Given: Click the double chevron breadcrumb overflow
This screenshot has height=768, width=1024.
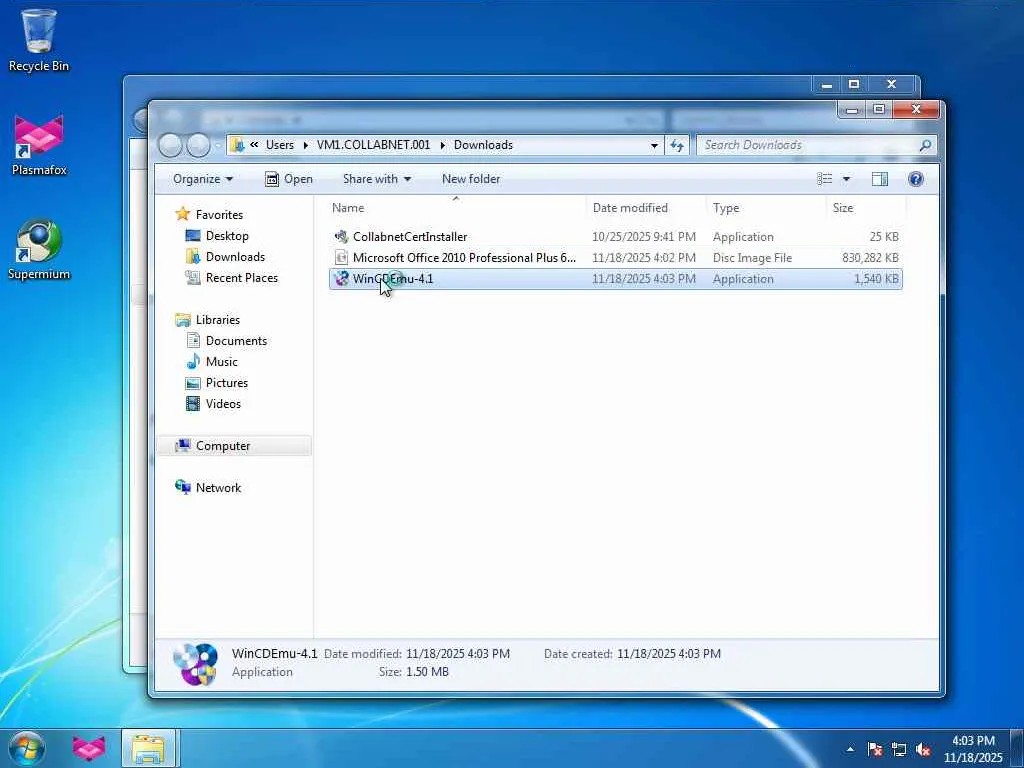Looking at the screenshot, I should point(254,145).
